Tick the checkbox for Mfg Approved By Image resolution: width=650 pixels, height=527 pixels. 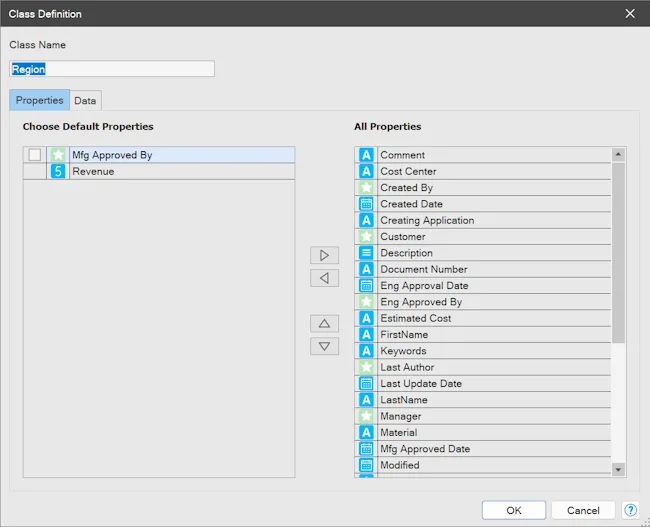coord(35,155)
